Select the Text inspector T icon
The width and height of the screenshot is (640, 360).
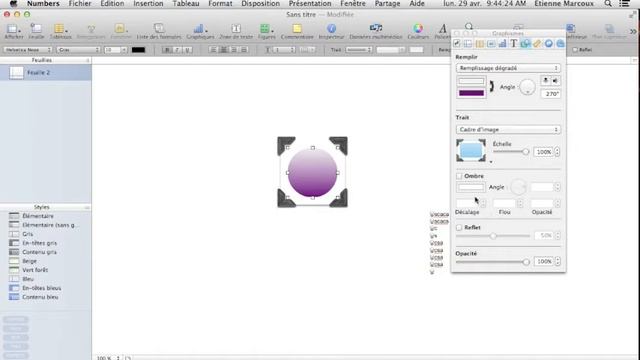click(x=514, y=43)
